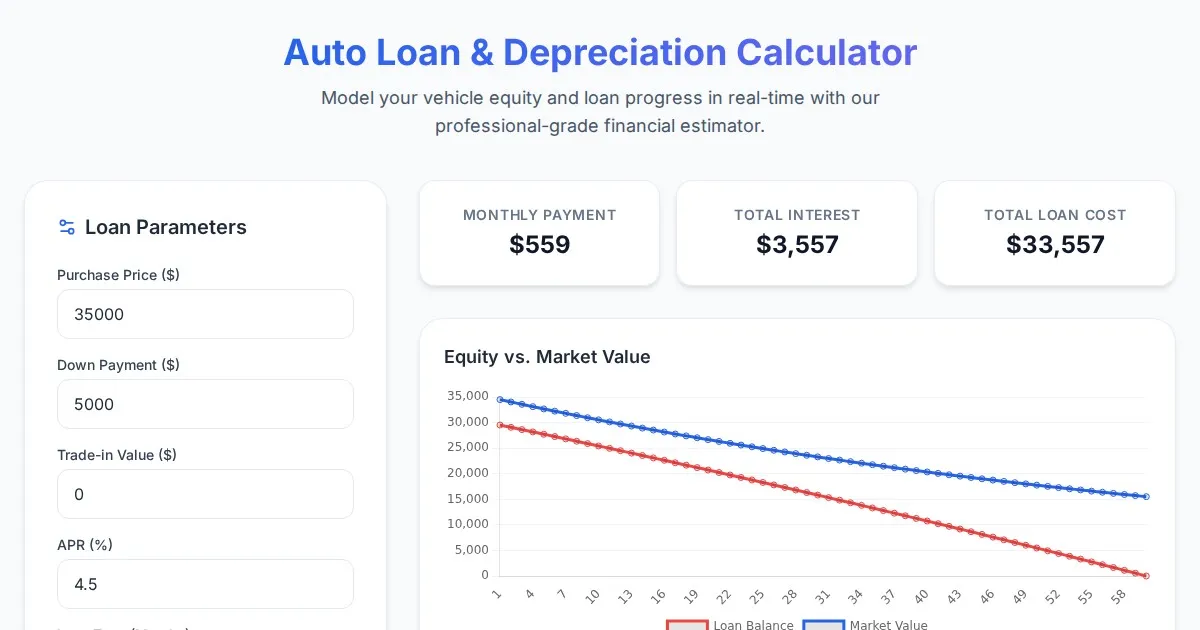Click the Equity vs. Market Value chart title

pyautogui.click(x=547, y=357)
